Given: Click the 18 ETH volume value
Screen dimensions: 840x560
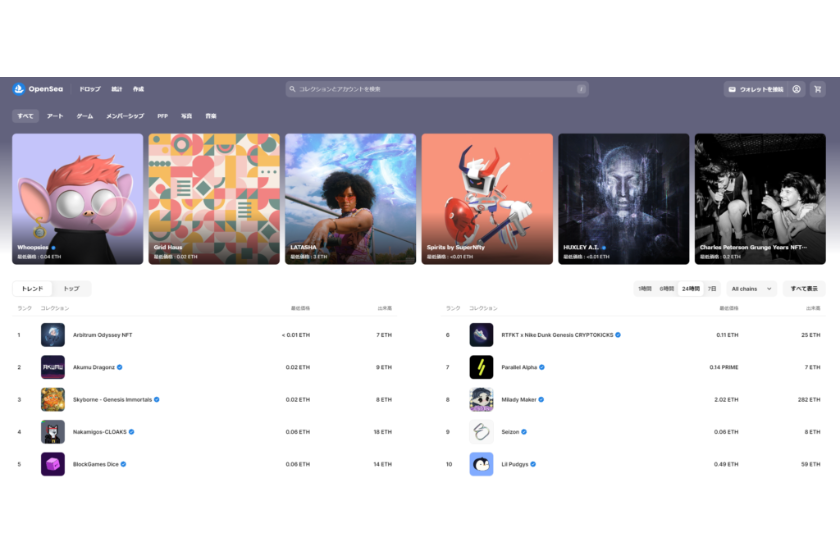Looking at the screenshot, I should 382,432.
